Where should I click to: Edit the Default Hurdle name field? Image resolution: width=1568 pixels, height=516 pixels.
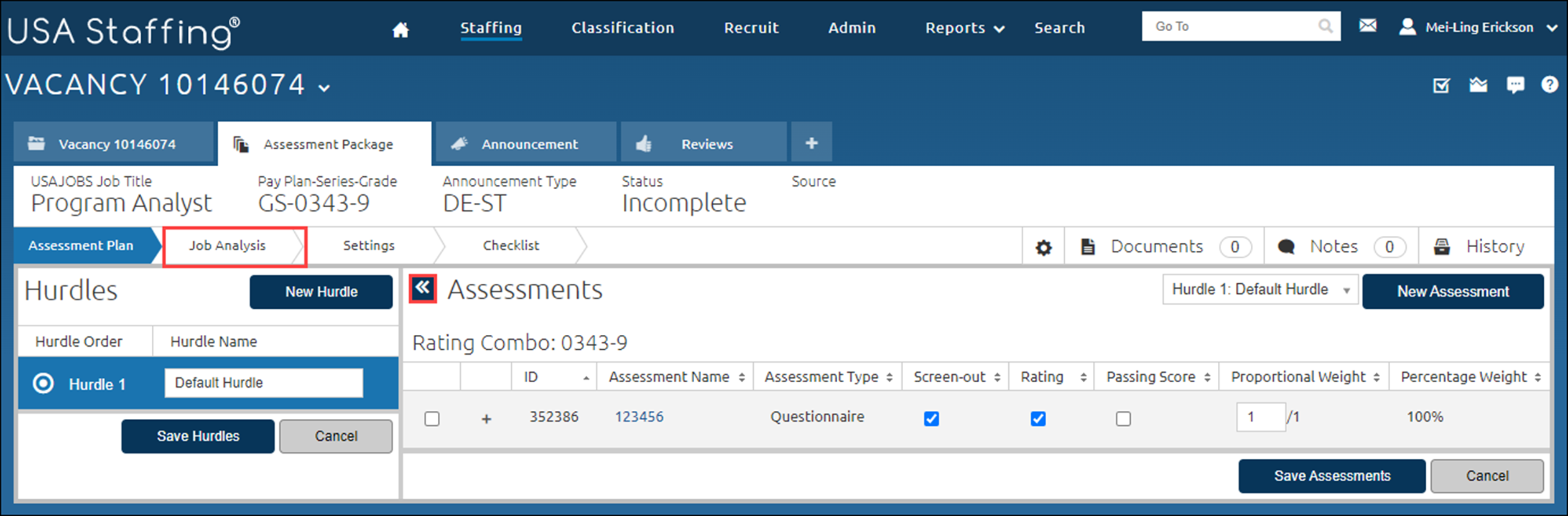pos(264,383)
